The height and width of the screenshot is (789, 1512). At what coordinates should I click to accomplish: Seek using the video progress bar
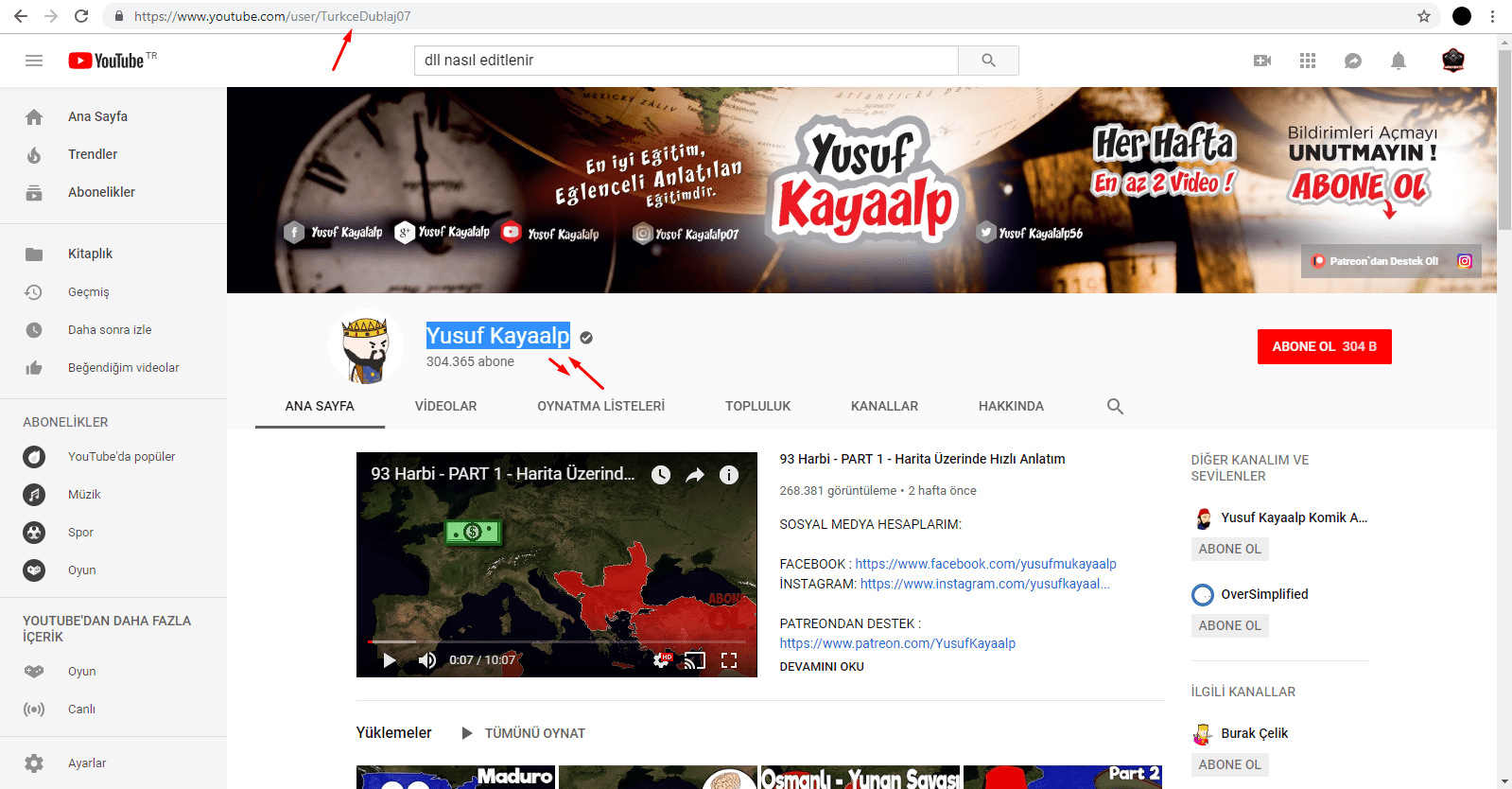click(x=557, y=641)
